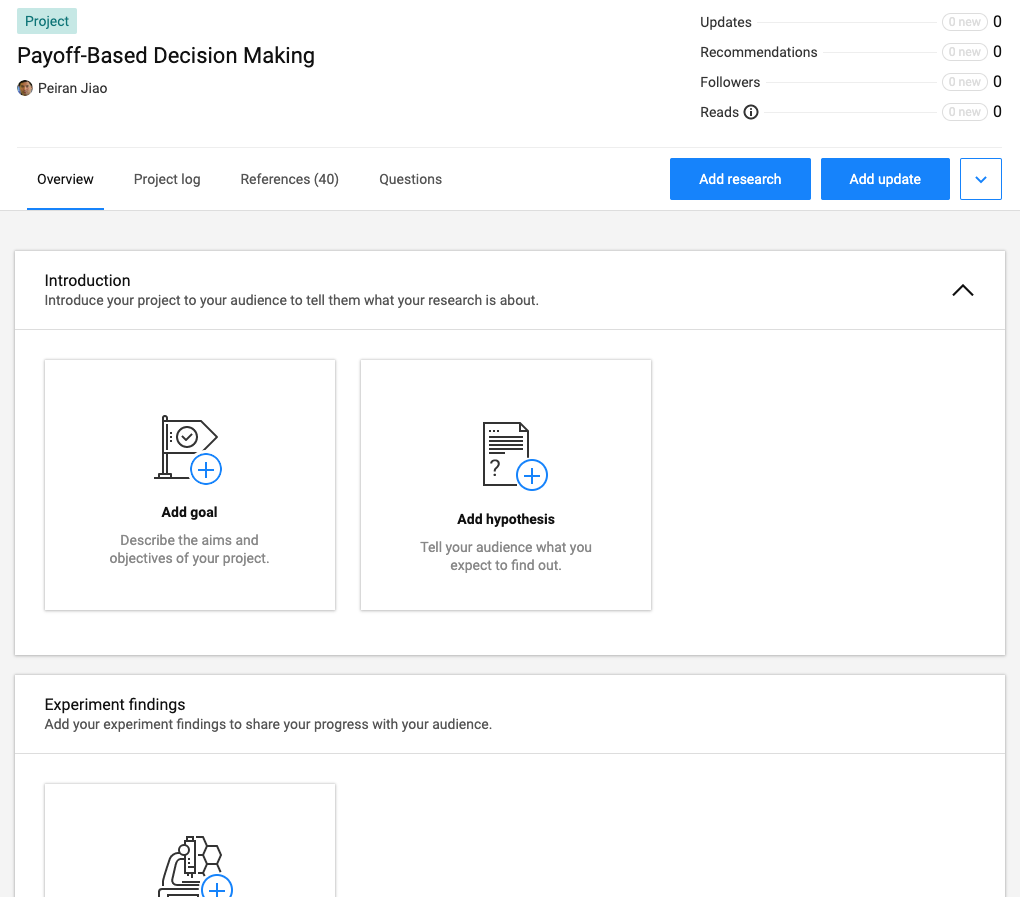Open the References (40) tab

click(289, 179)
